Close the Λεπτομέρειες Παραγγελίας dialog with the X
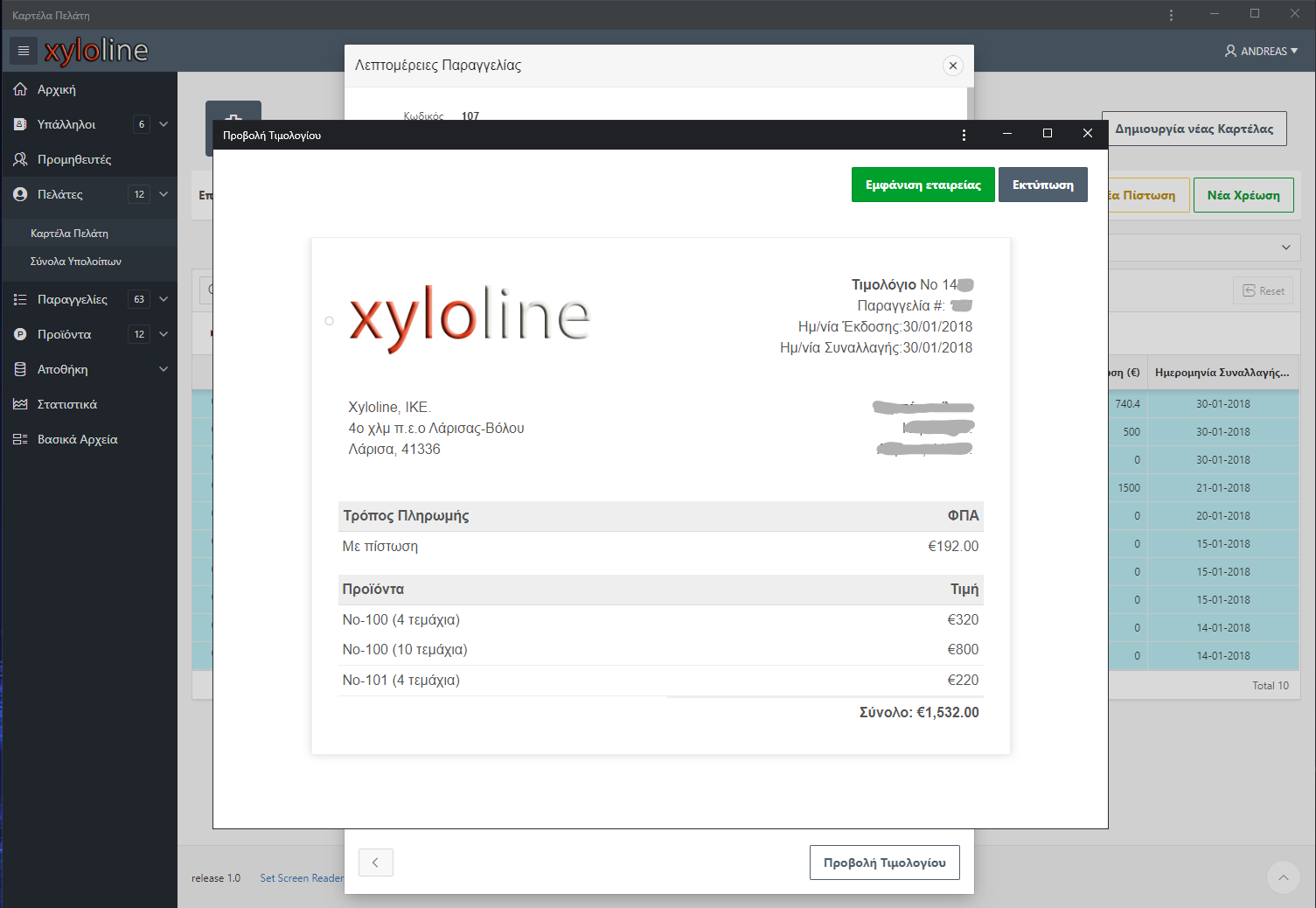The width and height of the screenshot is (1316, 908). point(953,66)
